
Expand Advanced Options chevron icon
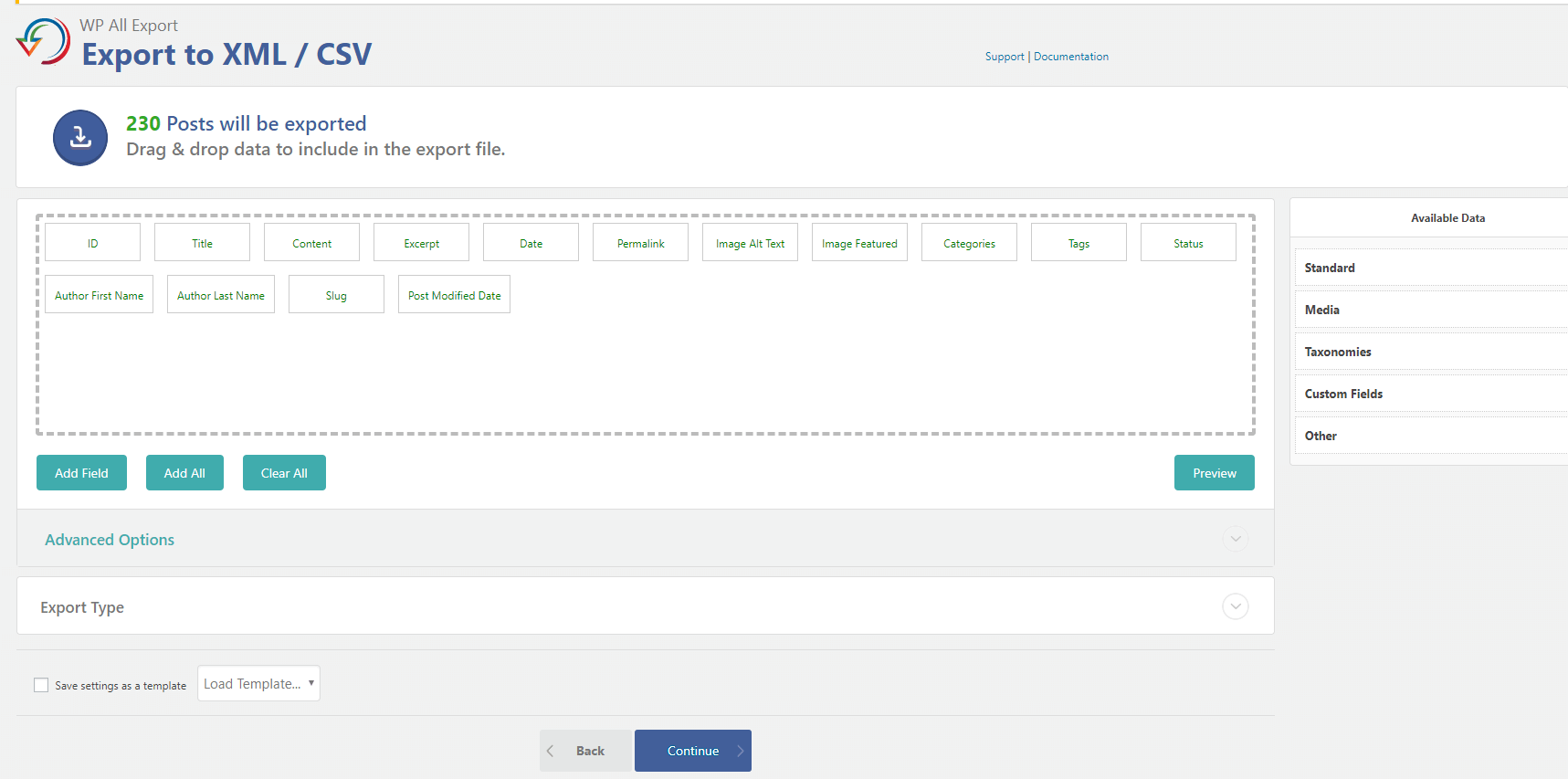click(x=1235, y=539)
